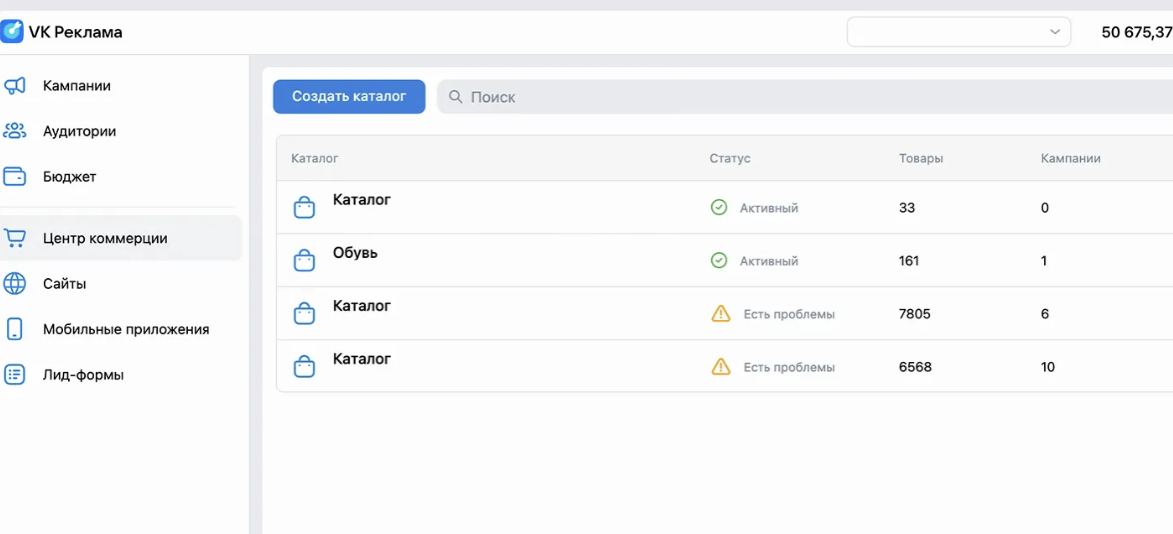
Task: Click the dropdown chevron arrow in header
Action: (1055, 32)
